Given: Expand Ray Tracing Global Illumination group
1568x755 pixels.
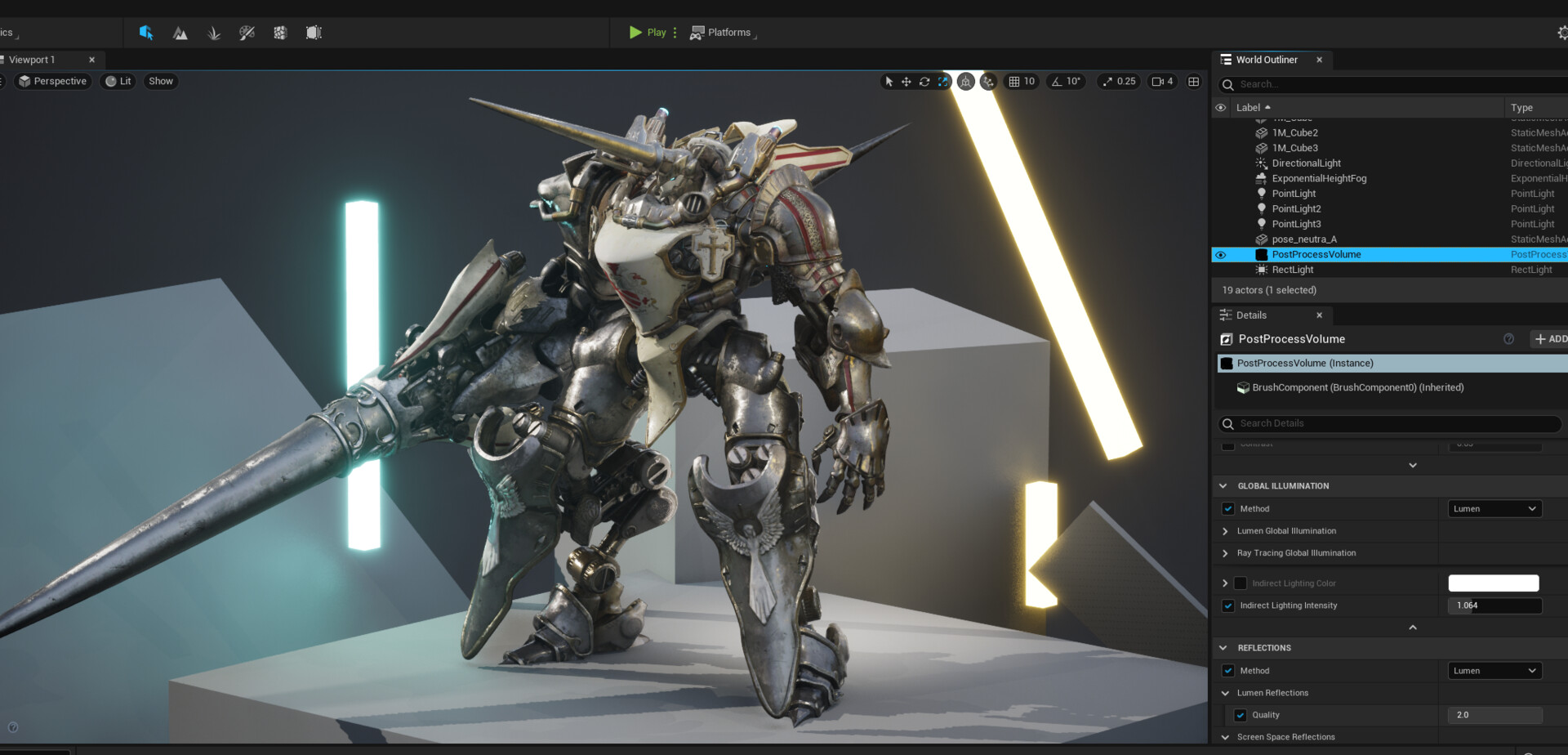Looking at the screenshot, I should click(1225, 553).
